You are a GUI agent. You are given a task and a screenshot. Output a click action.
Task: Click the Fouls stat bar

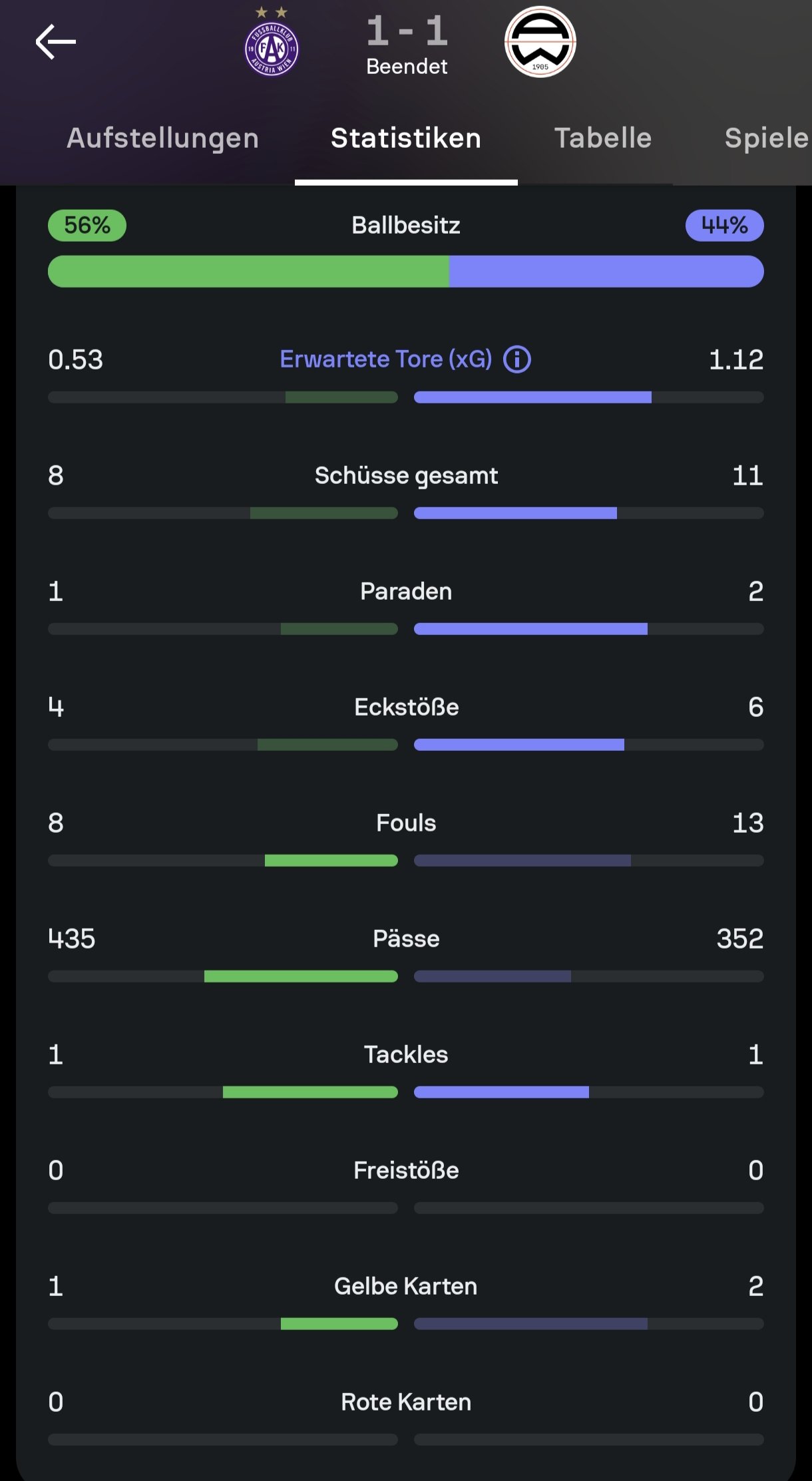pos(406,861)
